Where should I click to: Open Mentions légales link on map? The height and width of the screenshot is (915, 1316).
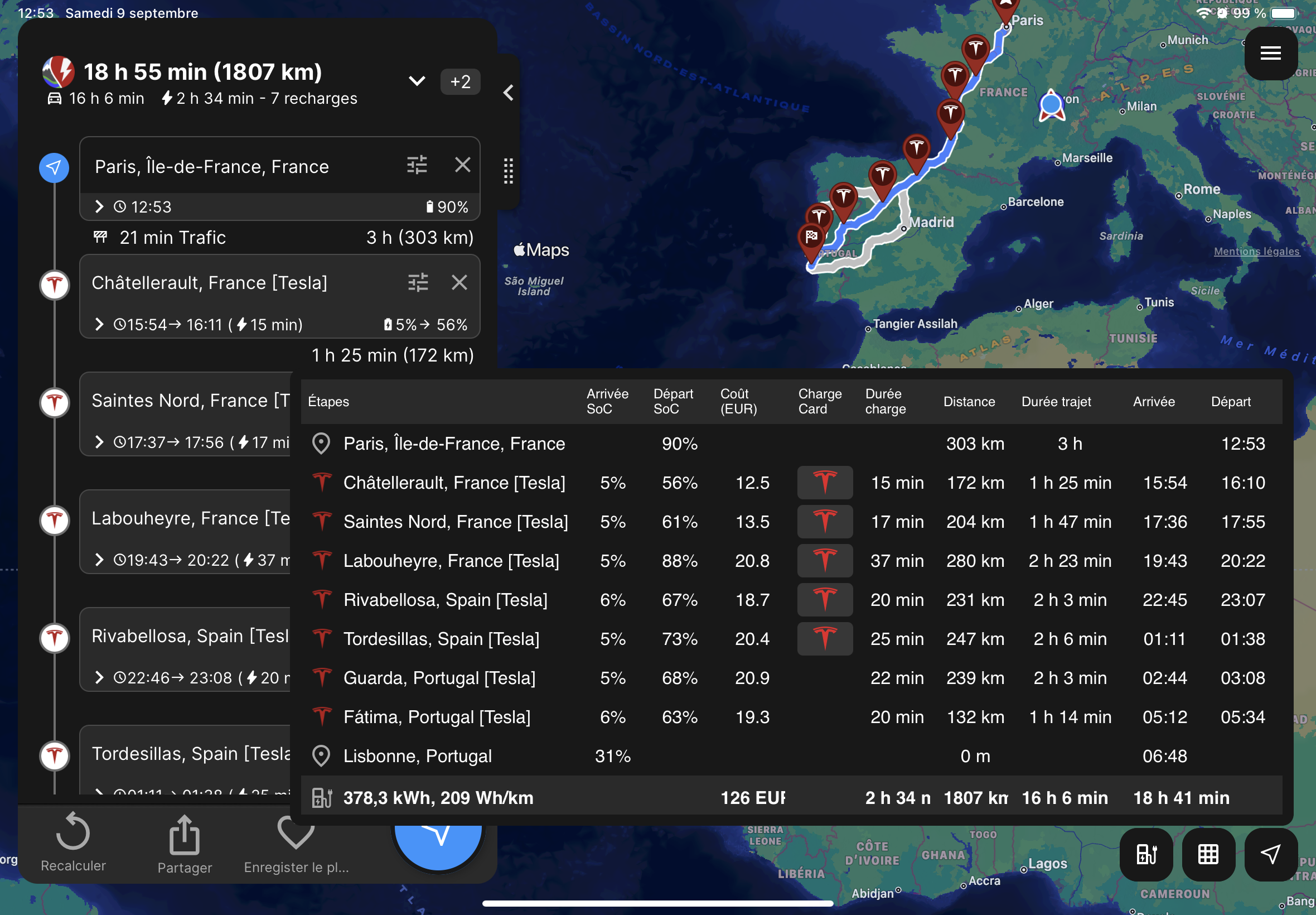[1256, 251]
